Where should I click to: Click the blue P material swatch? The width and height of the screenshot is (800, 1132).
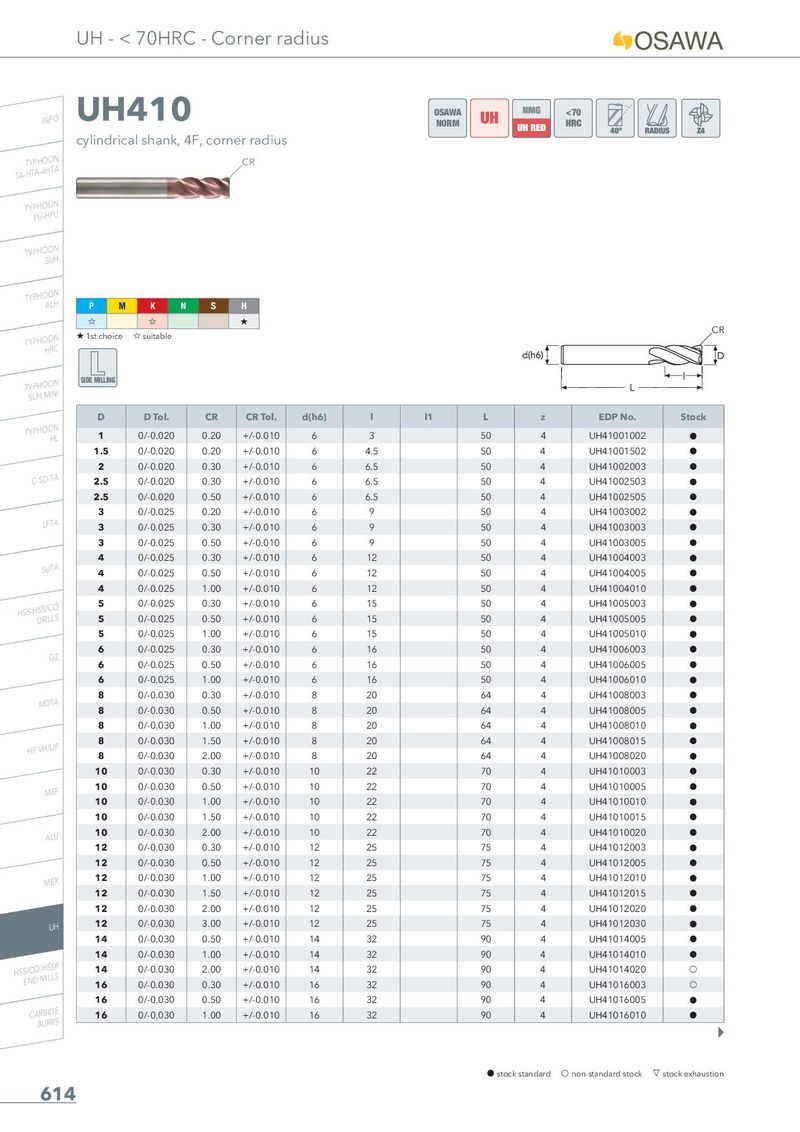[x=91, y=306]
